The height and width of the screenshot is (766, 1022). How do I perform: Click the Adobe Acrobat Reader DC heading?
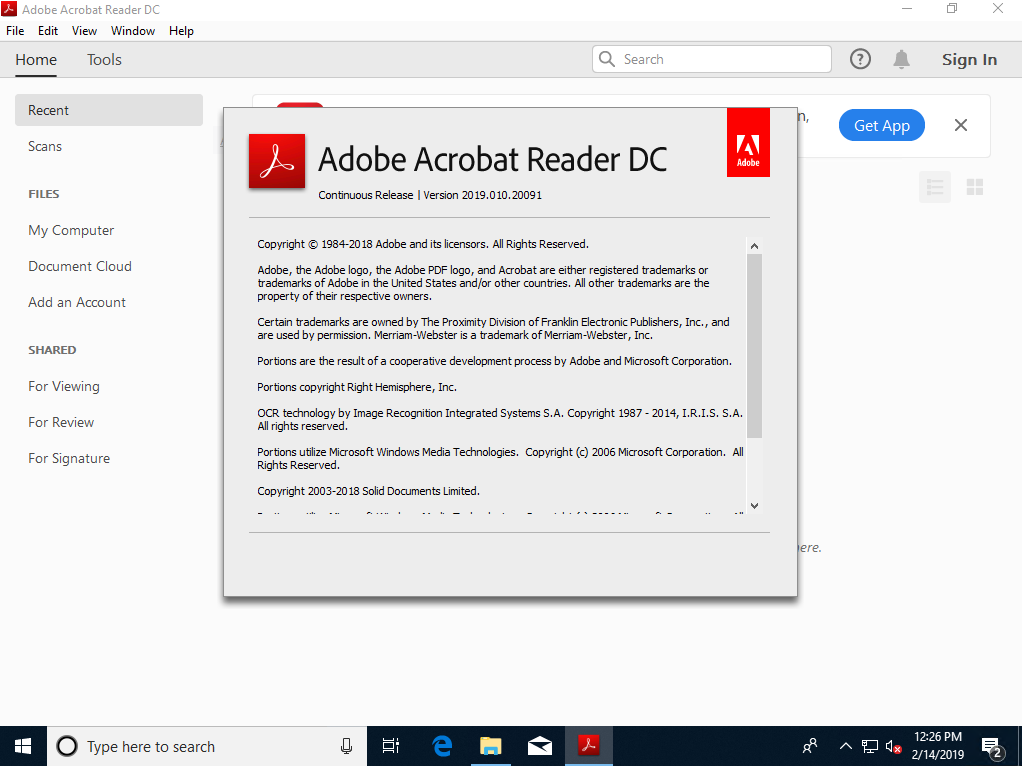tap(492, 159)
